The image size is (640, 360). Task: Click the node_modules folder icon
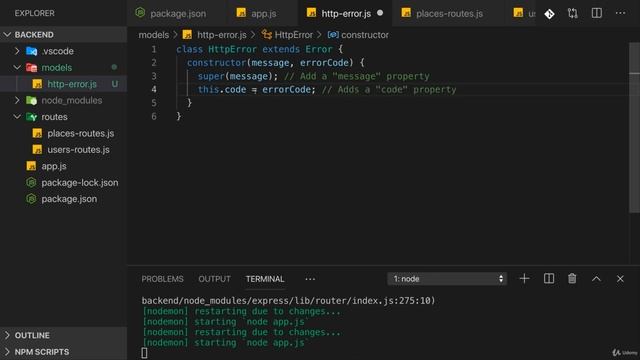point(31,100)
